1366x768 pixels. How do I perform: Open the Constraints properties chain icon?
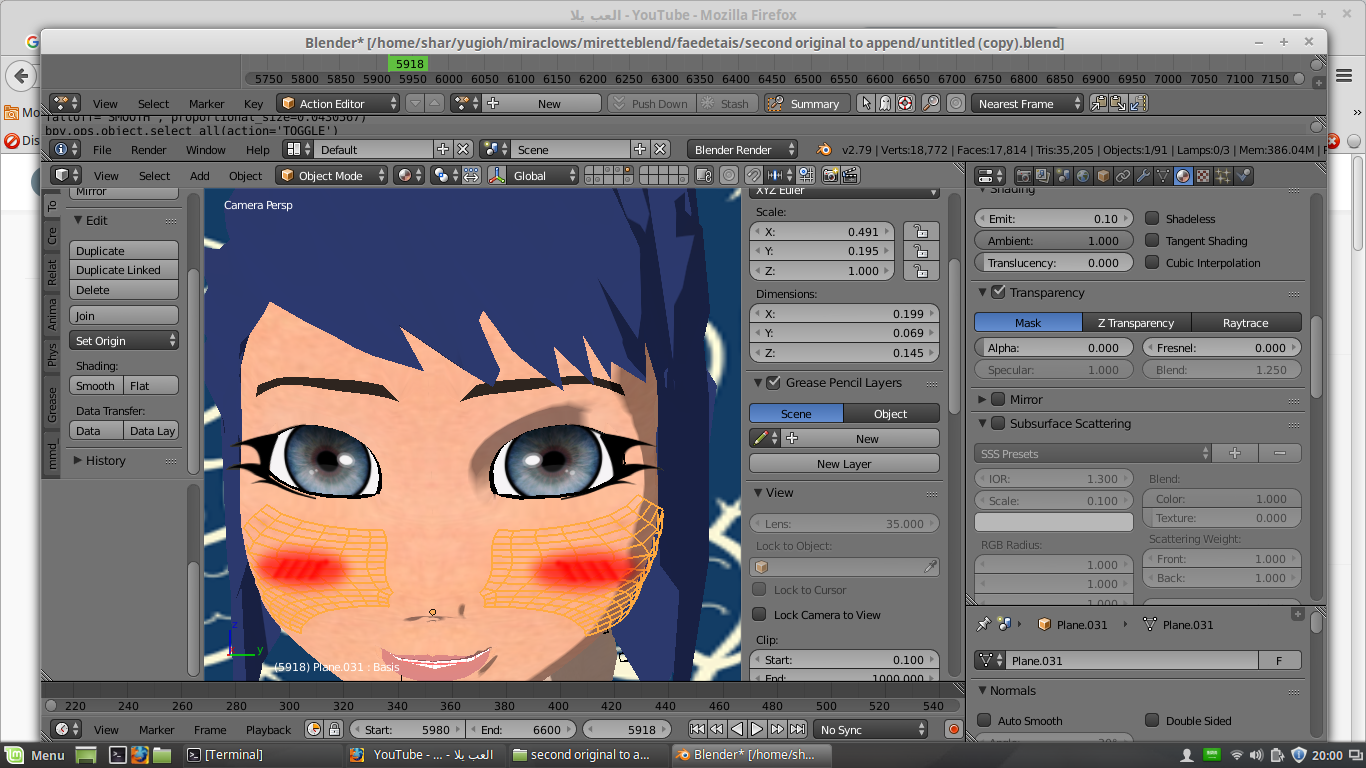(1123, 175)
